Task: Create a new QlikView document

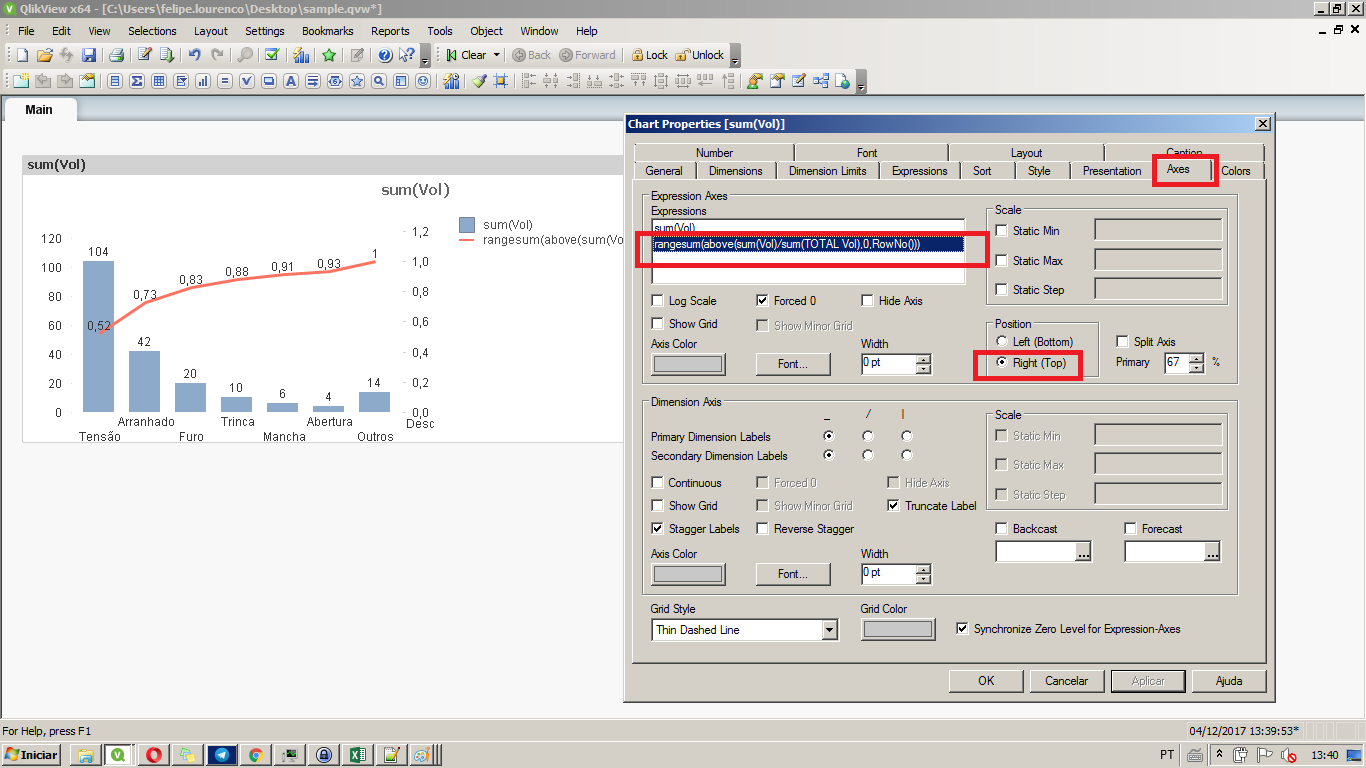Action: tap(22, 55)
